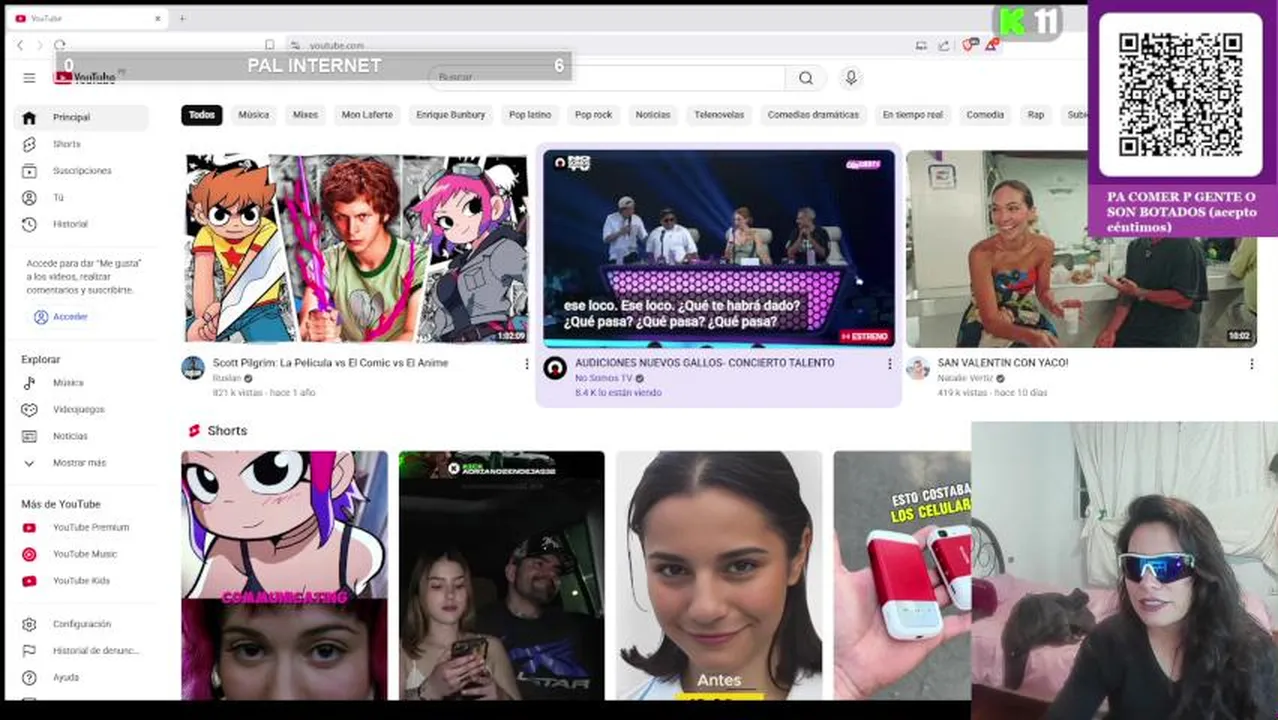This screenshot has width=1278, height=720.
Task: Open Noticias under Explorar
Action: click(82, 437)
